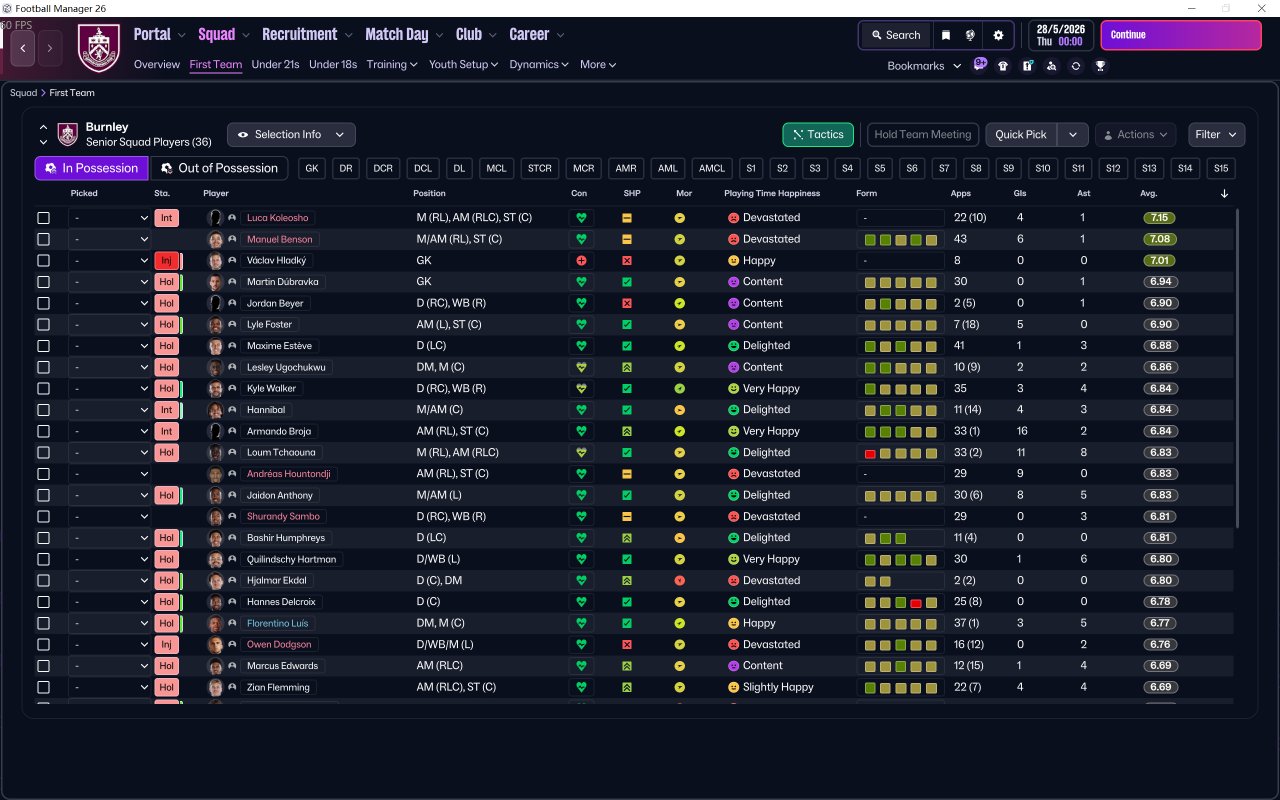
Task: Select Out of Possession view
Action: pyautogui.click(x=219, y=169)
